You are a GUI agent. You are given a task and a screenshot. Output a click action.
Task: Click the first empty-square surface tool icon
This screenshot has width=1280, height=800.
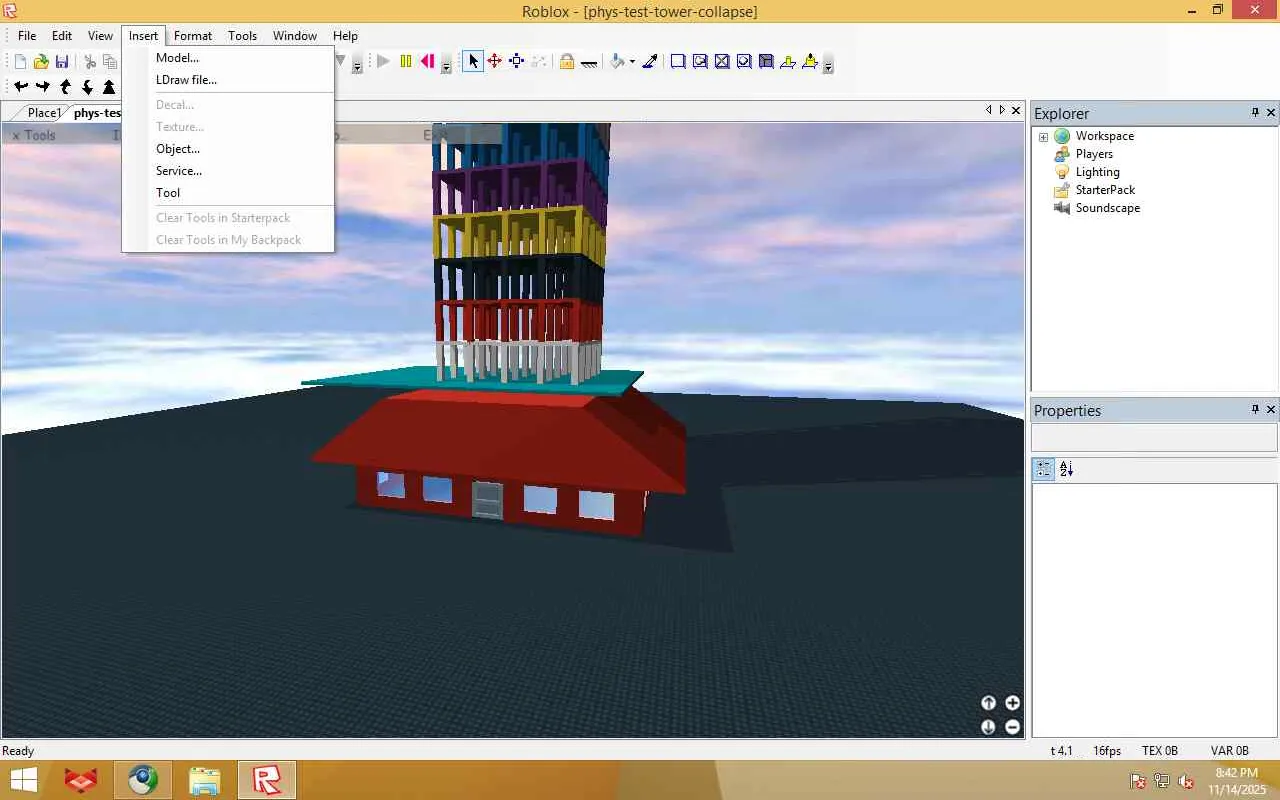click(678, 62)
